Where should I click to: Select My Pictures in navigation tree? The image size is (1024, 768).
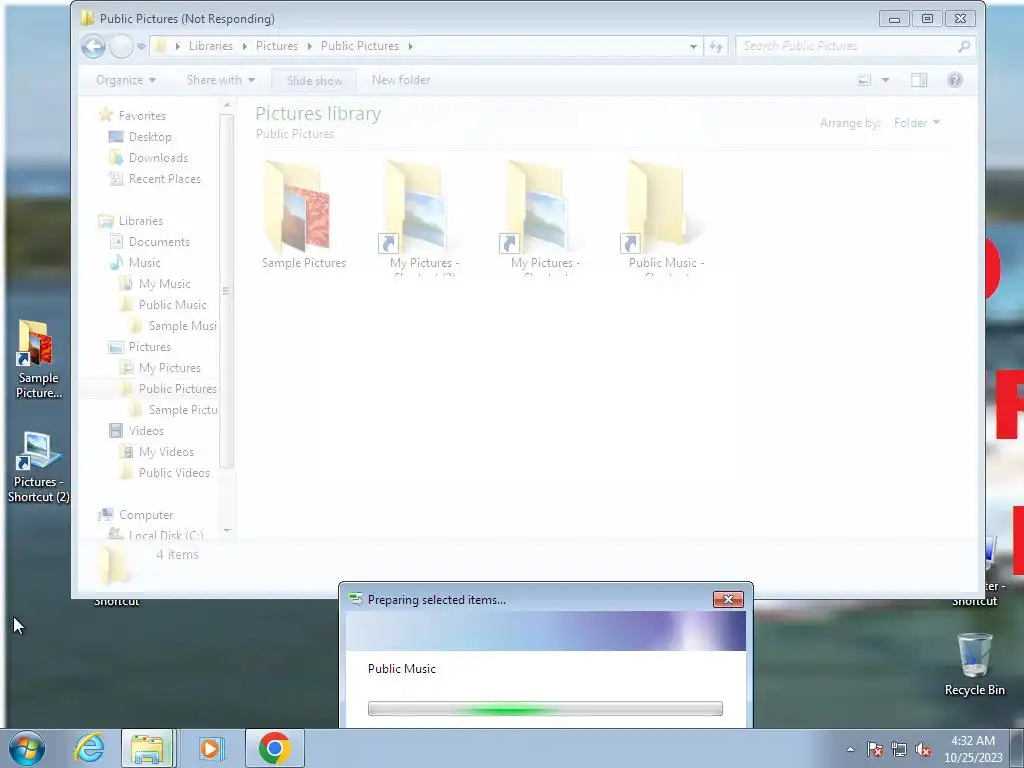tap(169, 368)
